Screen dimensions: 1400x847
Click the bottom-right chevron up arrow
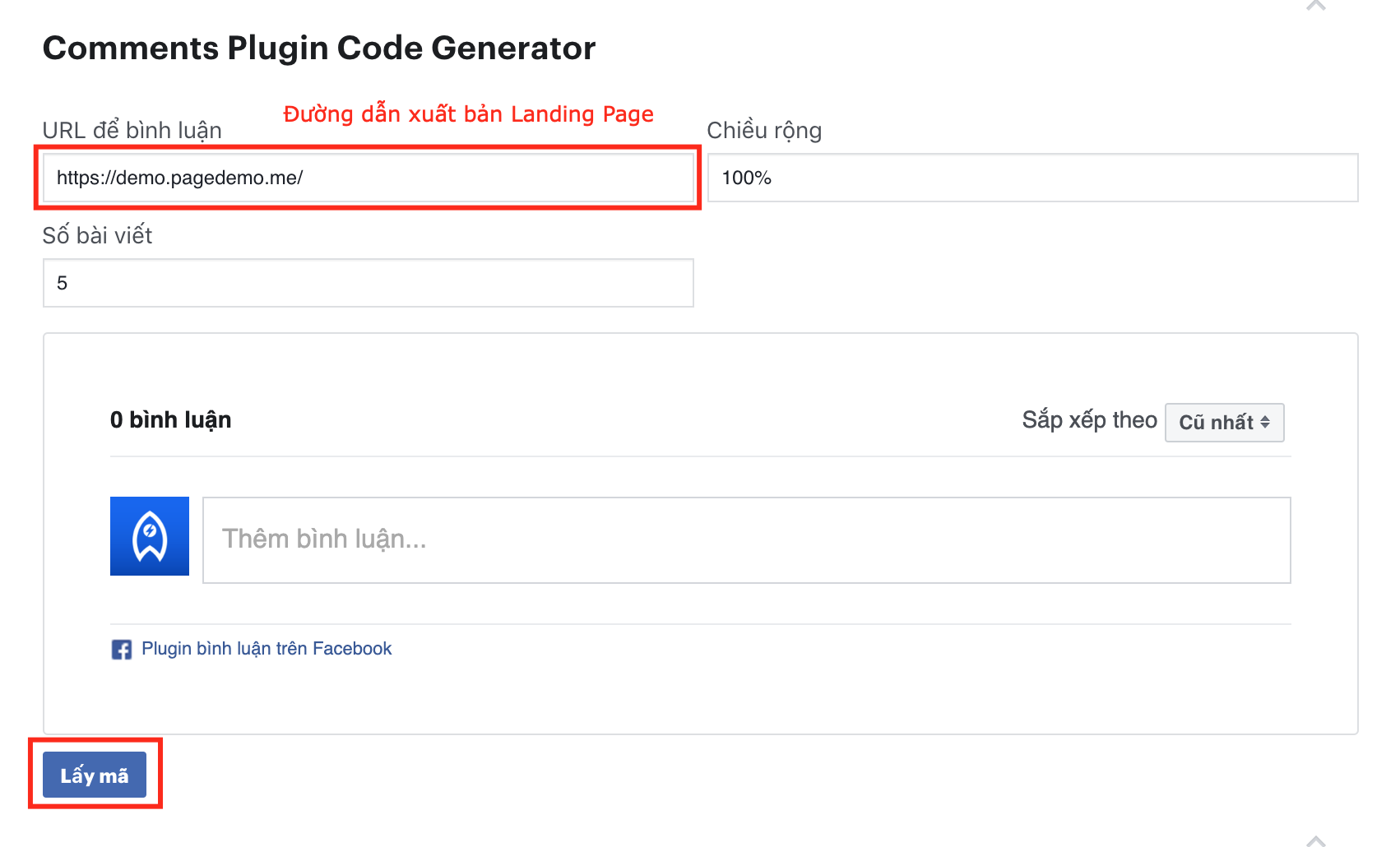1316,840
